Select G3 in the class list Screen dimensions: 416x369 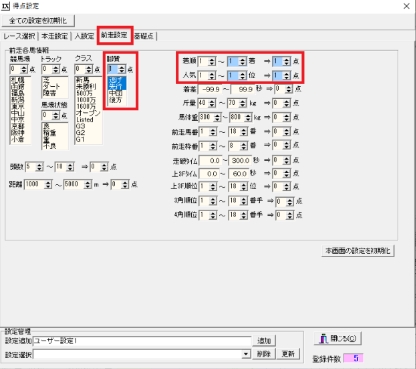tap(80, 126)
